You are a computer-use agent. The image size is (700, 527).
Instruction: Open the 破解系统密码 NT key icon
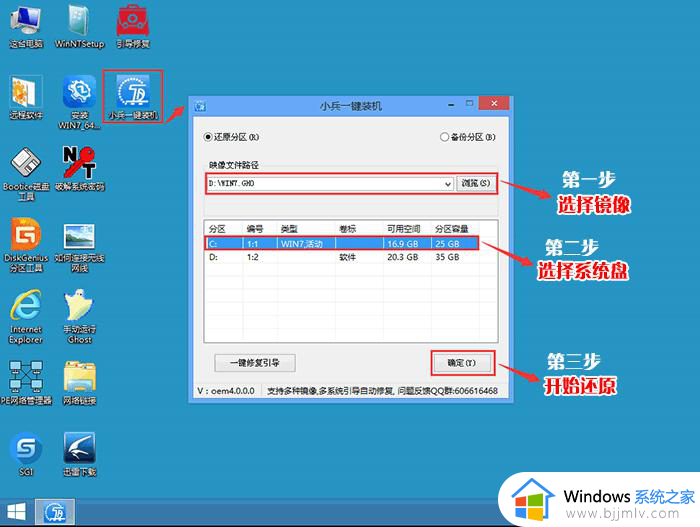tap(79, 169)
